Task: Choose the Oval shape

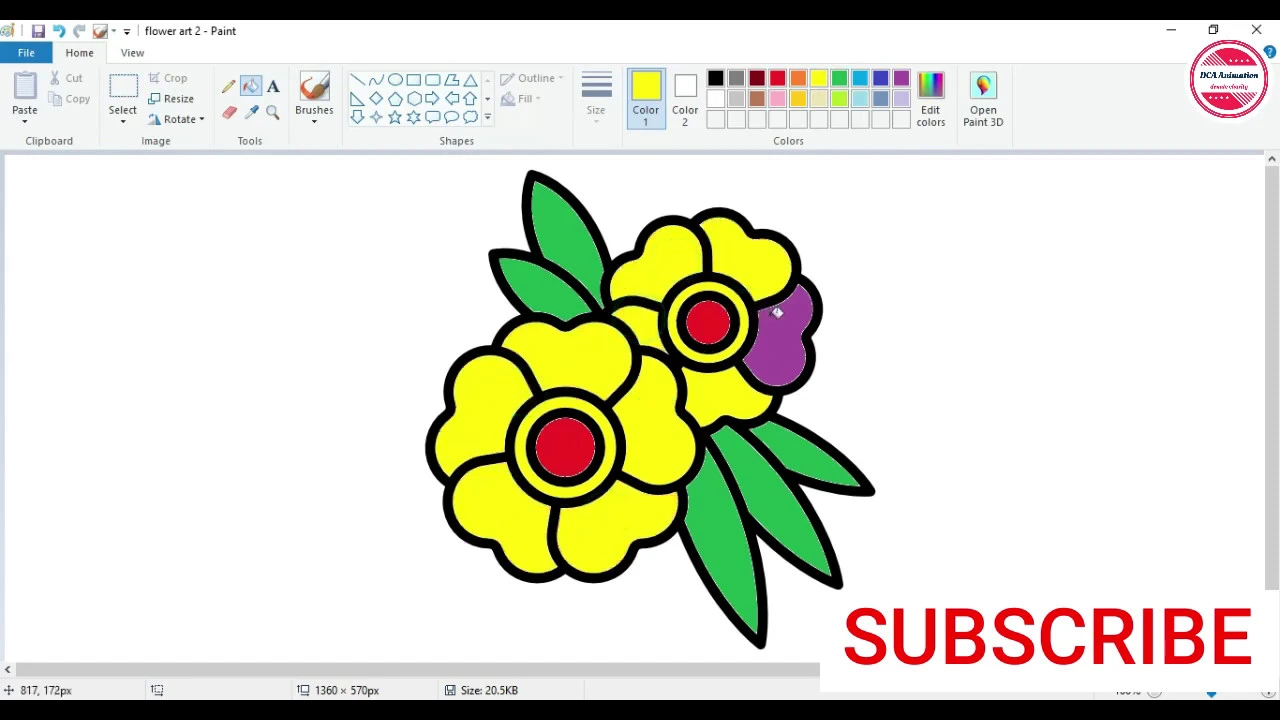Action: tap(395, 80)
